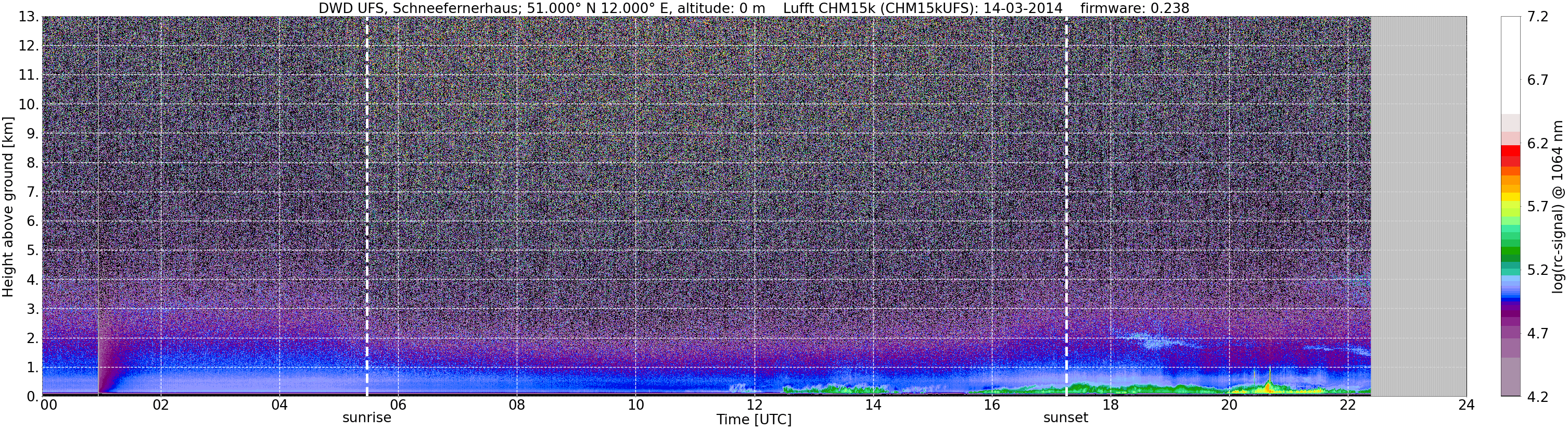Click the '6.7' colorbar tick value
This screenshot has width=1568, height=430.
click(x=1538, y=80)
